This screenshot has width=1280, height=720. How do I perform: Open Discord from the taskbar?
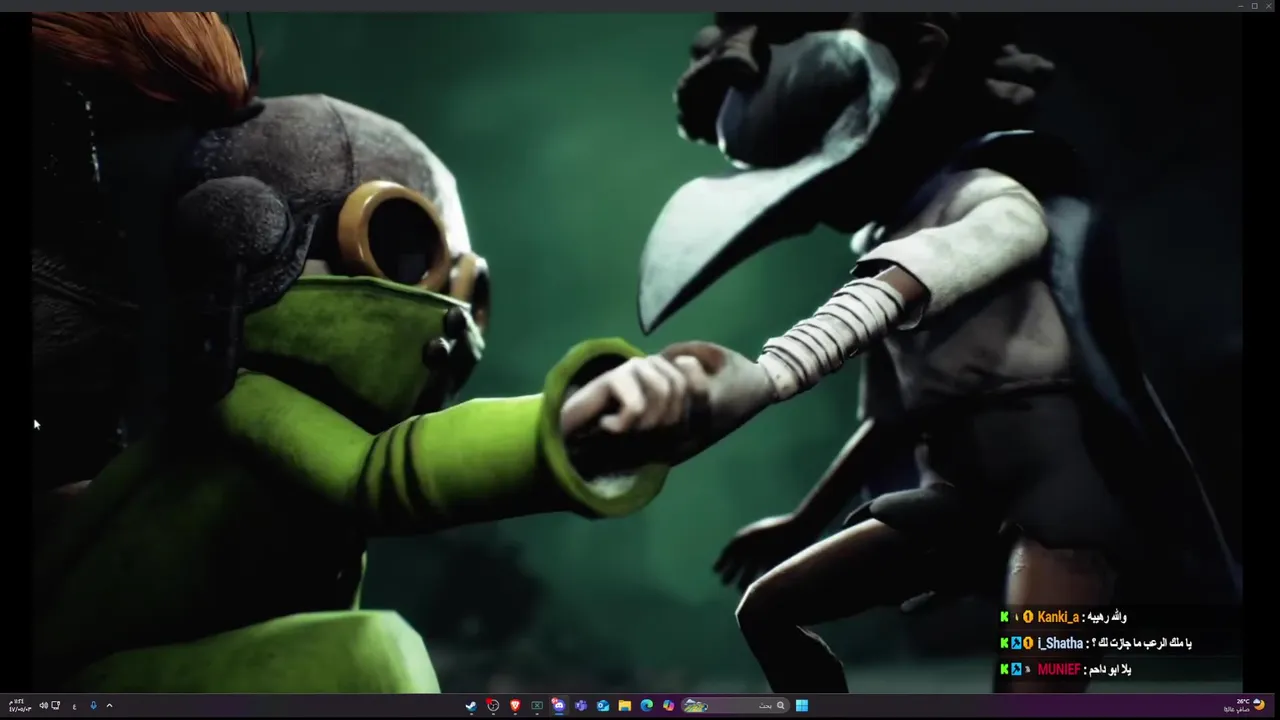click(559, 706)
